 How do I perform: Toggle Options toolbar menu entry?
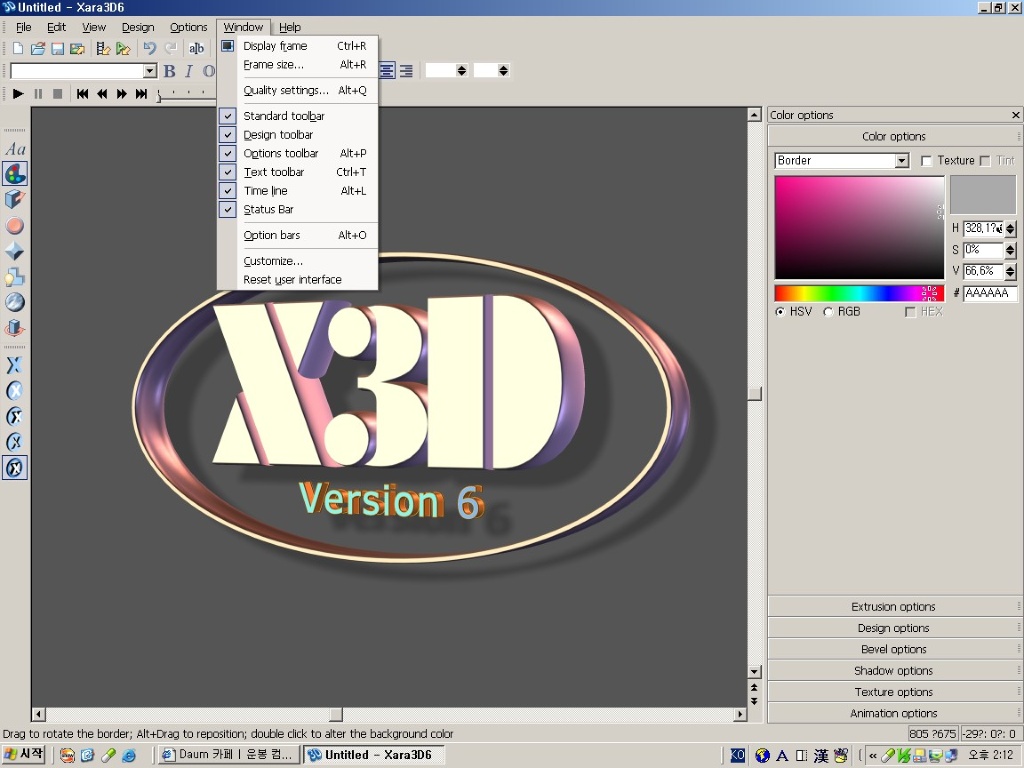(x=298, y=153)
